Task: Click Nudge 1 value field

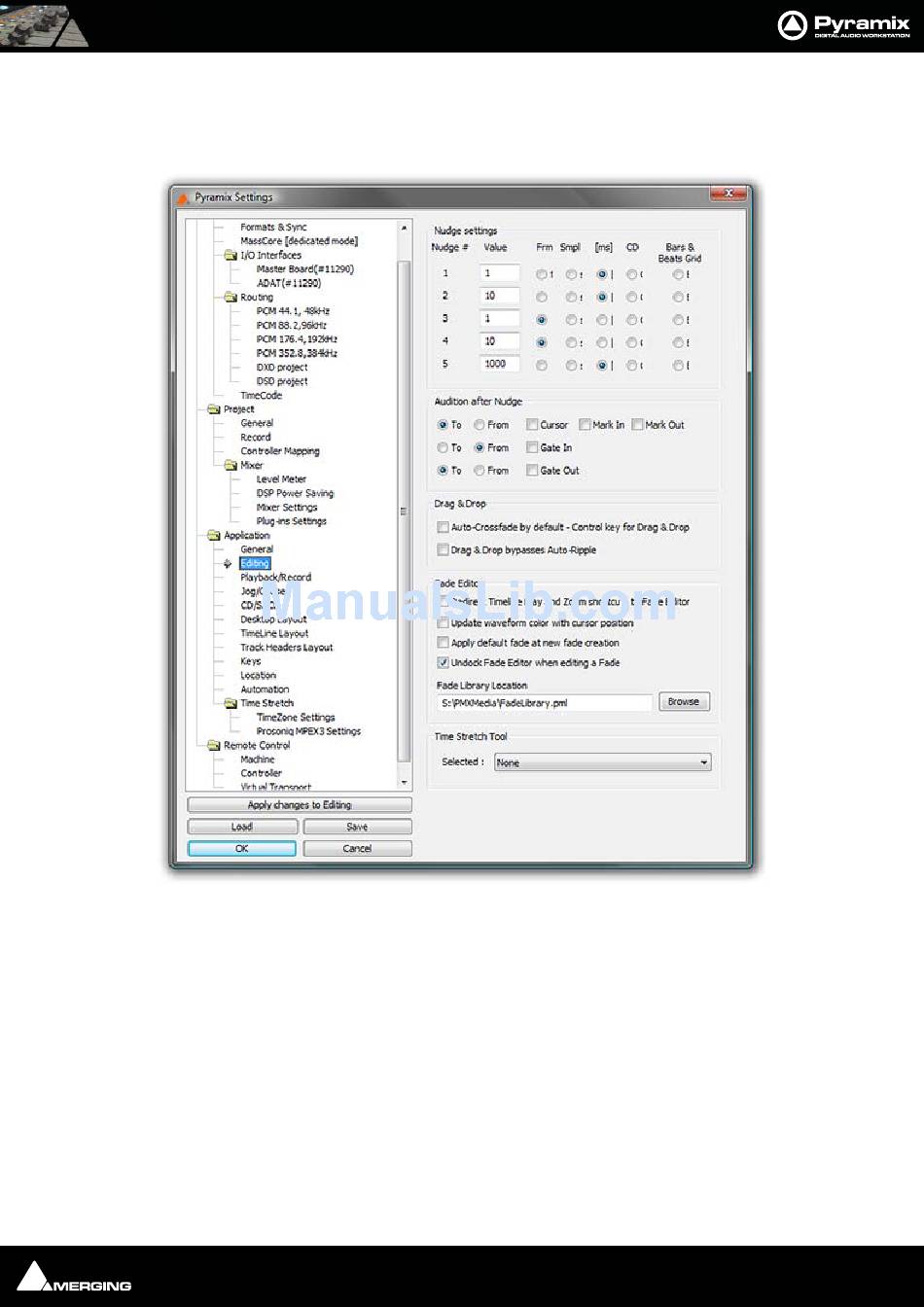Action: pyautogui.click(x=500, y=274)
